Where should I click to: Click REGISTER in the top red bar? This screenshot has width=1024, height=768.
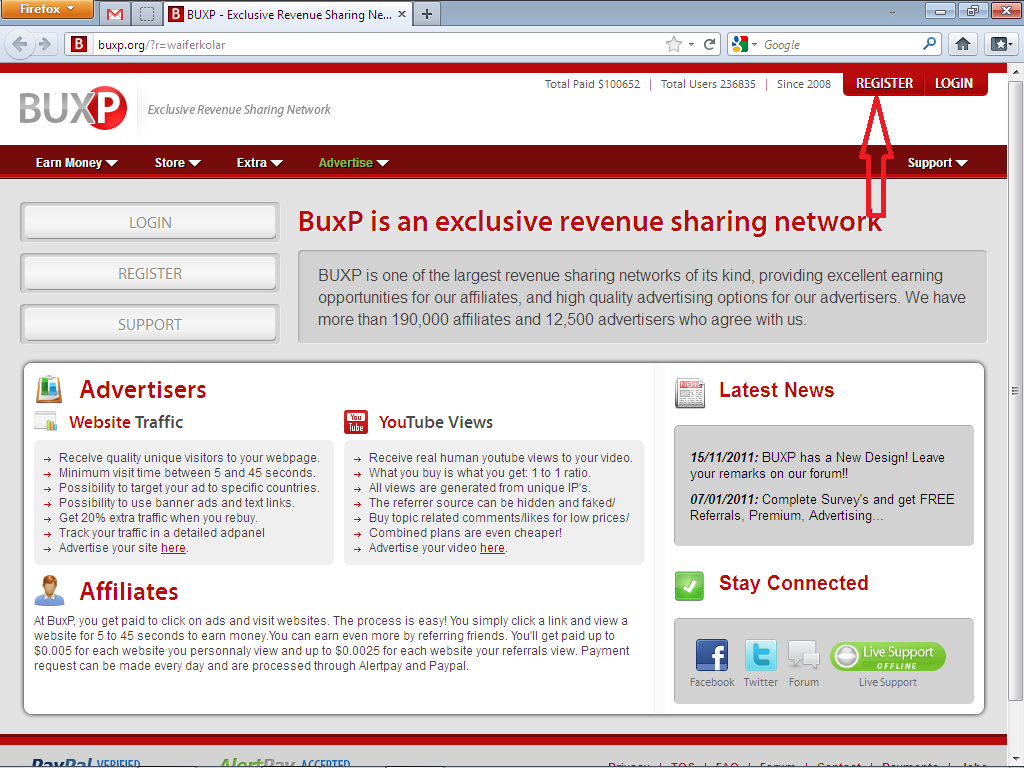[x=884, y=84]
